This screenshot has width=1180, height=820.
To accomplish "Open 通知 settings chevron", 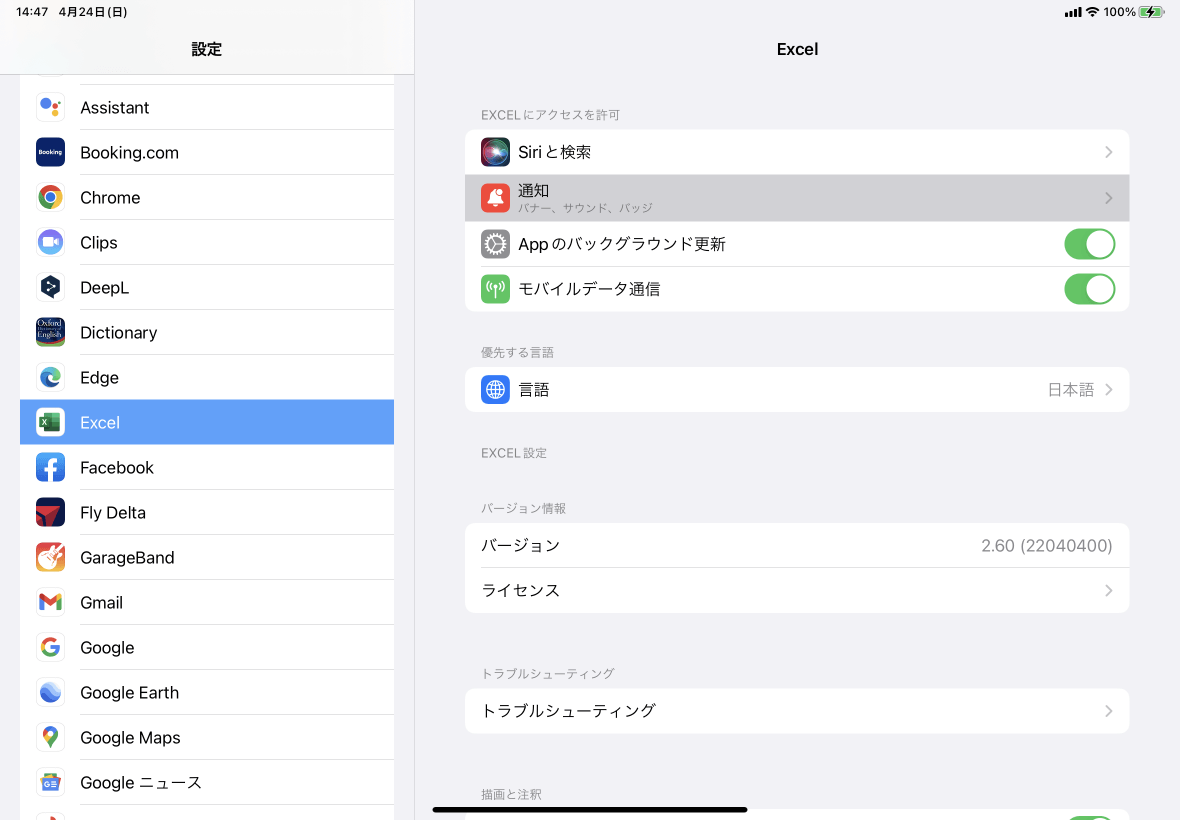I will pyautogui.click(x=1109, y=199).
